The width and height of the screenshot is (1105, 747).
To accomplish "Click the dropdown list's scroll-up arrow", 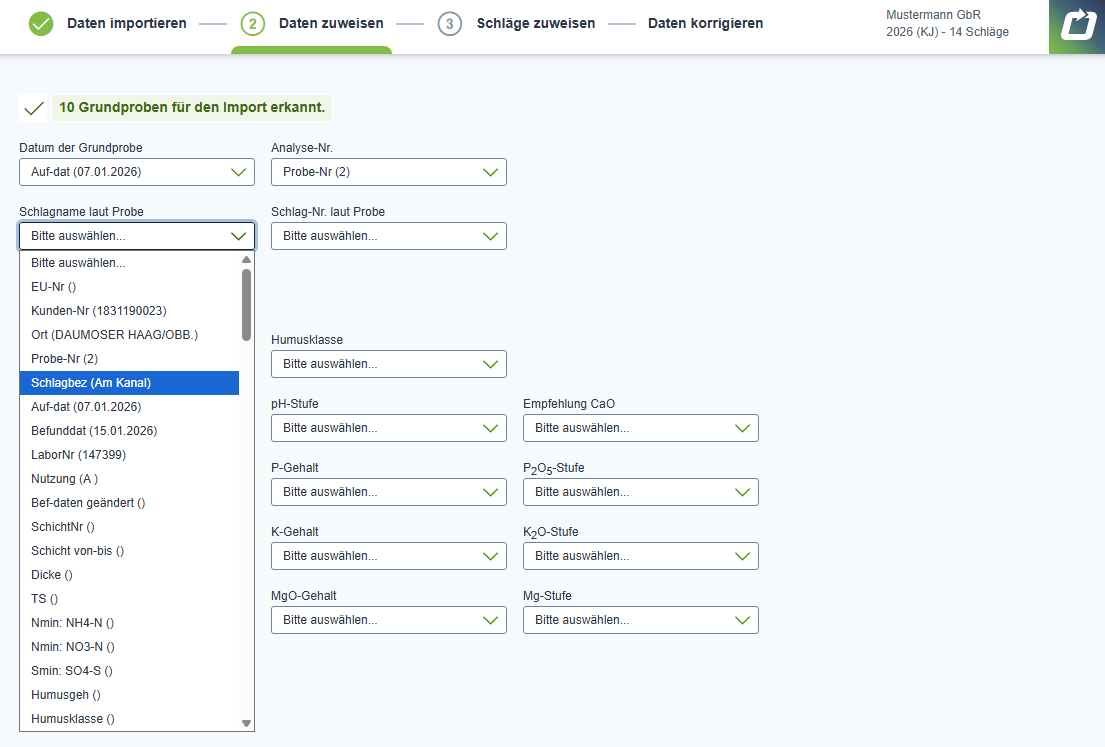I will click(x=246, y=260).
